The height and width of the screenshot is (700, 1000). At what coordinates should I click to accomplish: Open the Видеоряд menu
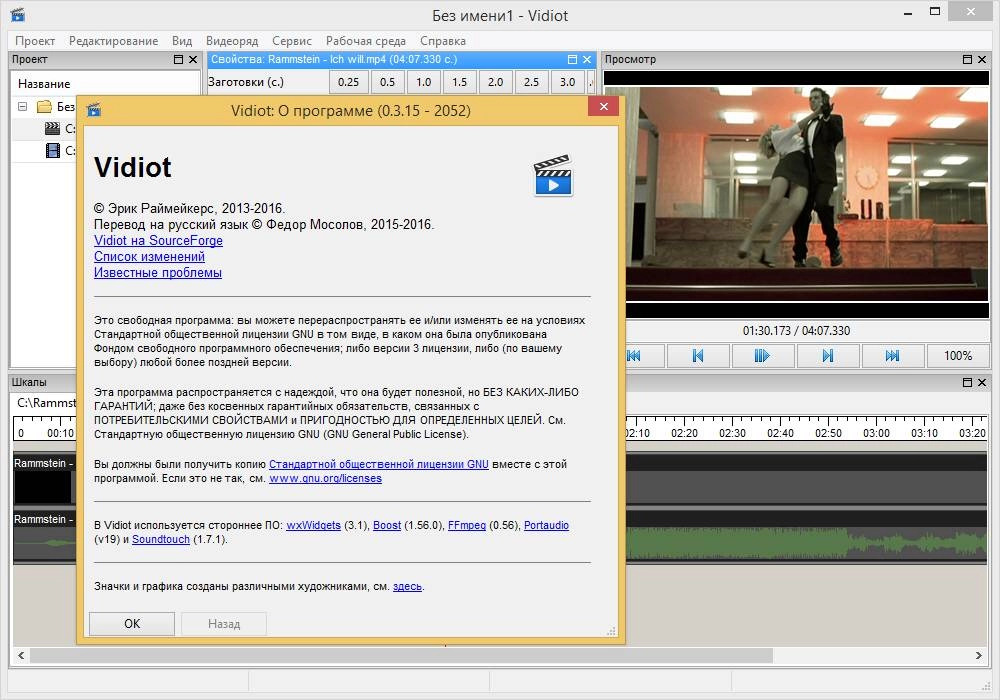(x=232, y=41)
